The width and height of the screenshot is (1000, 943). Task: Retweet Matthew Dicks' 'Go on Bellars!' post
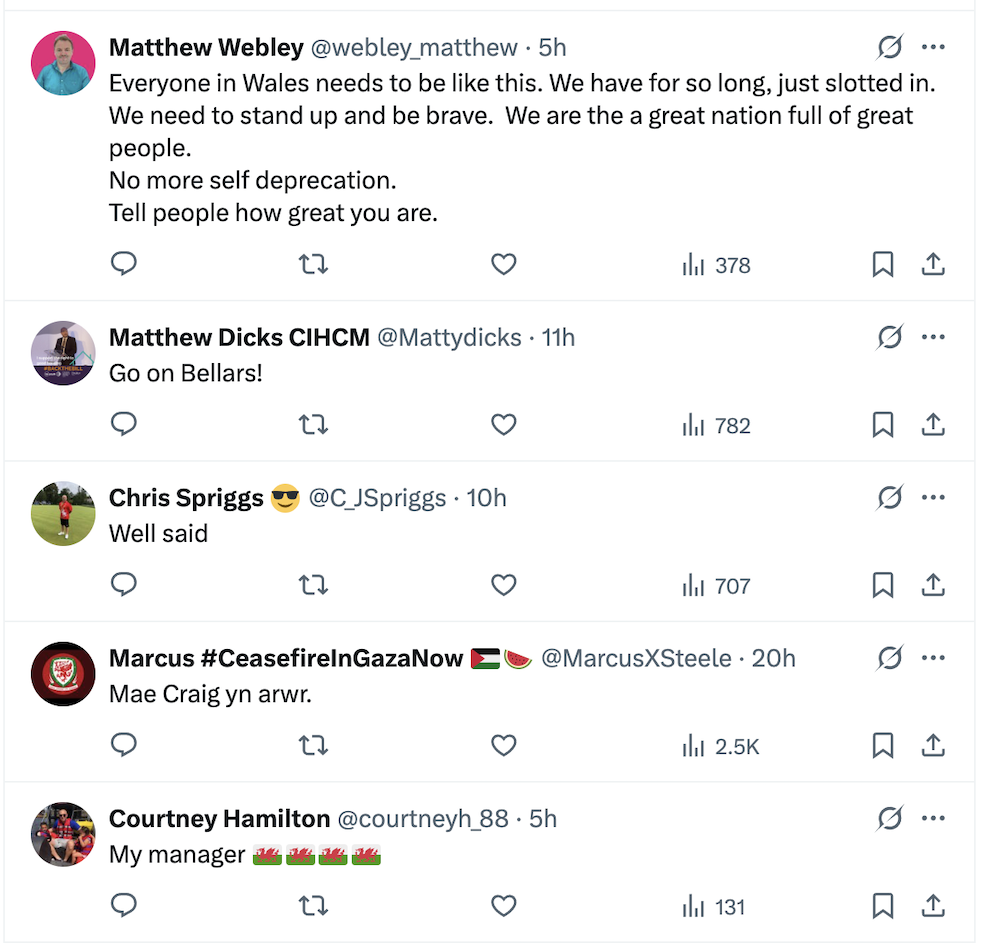pos(313,425)
